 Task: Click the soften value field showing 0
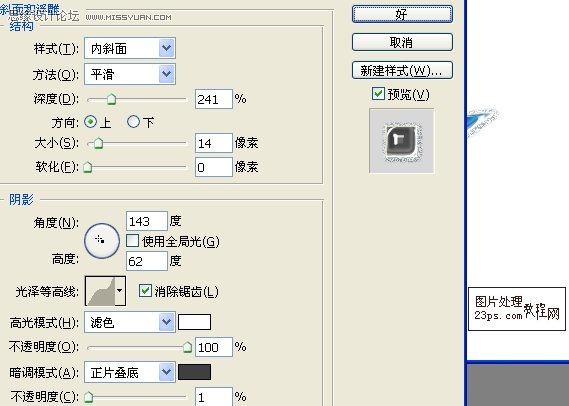(x=214, y=167)
